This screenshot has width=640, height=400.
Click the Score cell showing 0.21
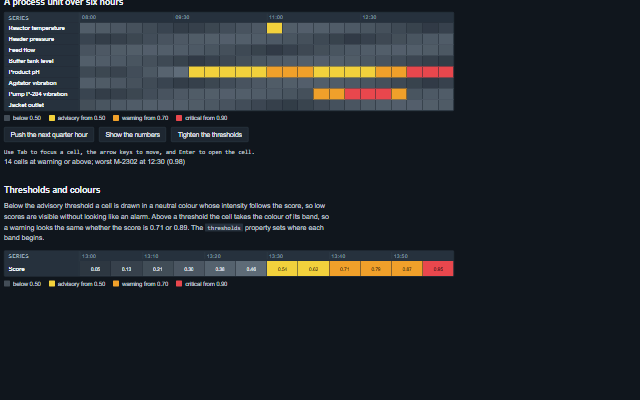158,269
